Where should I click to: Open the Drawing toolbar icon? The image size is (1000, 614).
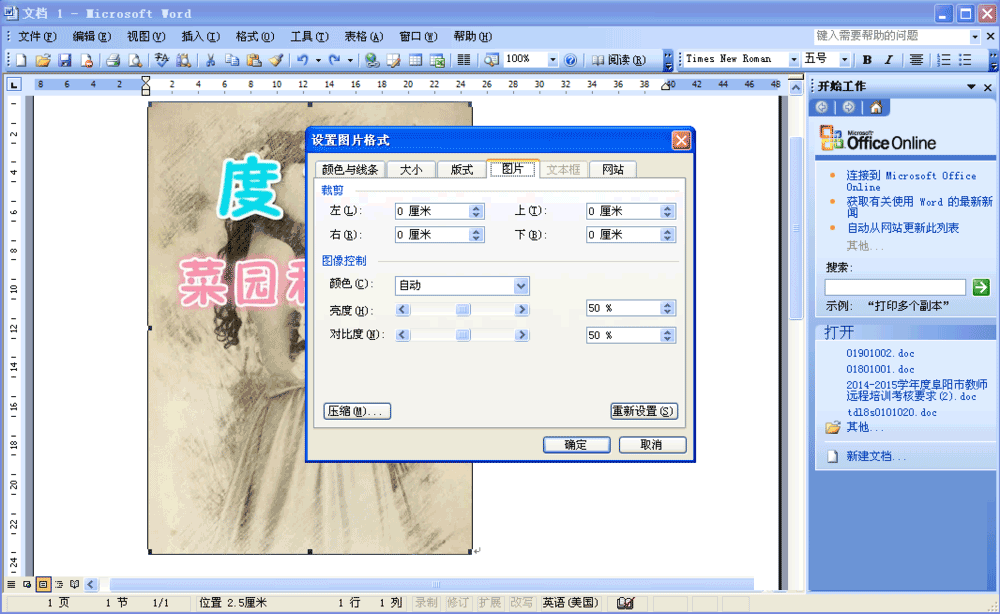tap(490, 59)
